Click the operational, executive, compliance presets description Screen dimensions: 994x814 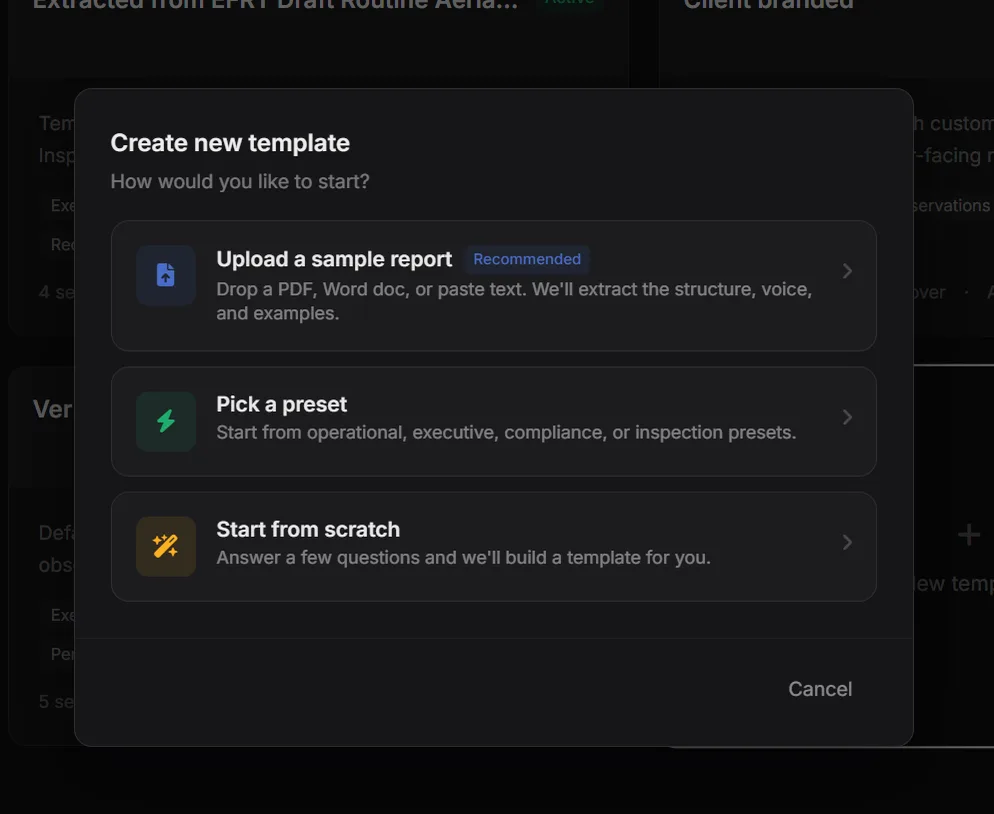[506, 432]
